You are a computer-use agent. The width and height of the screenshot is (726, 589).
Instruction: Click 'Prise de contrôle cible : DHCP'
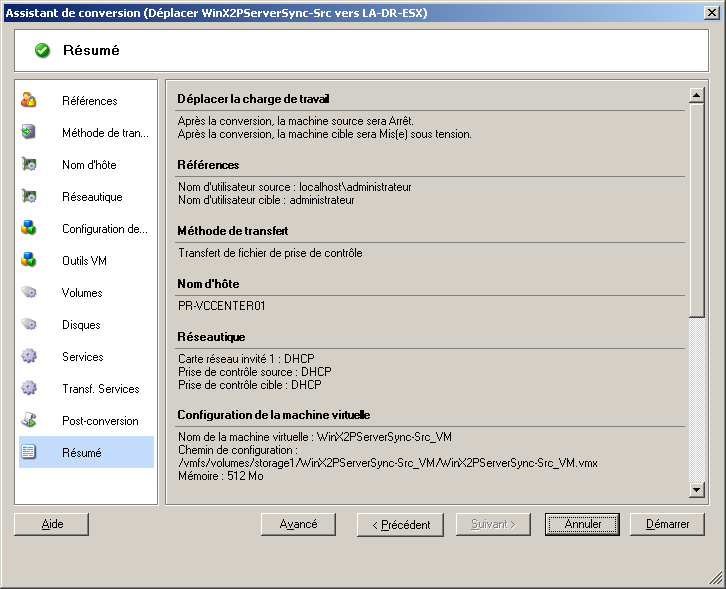tap(250, 384)
